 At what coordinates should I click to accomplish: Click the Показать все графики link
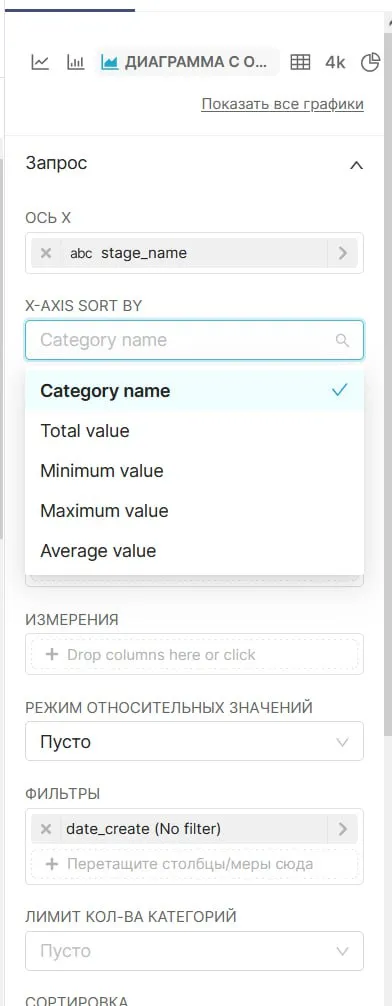tap(282, 104)
